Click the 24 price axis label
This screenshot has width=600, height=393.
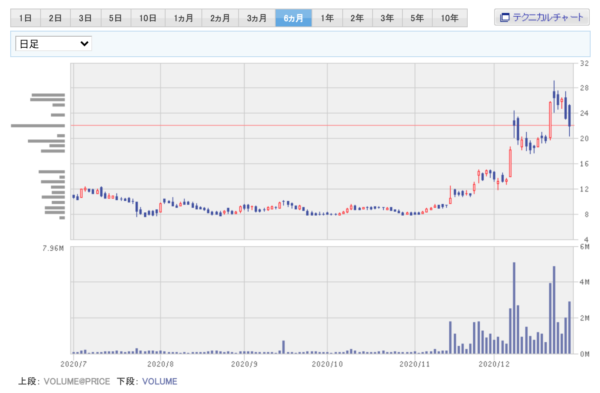584,113
